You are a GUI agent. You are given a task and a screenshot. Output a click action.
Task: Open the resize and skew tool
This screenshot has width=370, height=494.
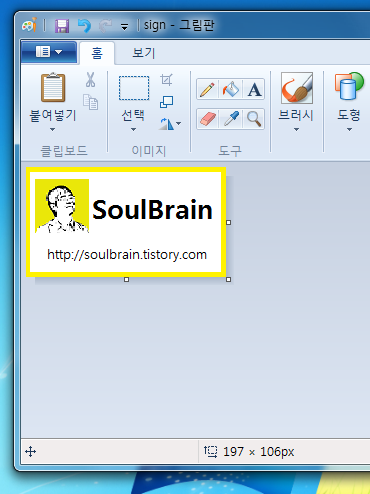click(166, 102)
